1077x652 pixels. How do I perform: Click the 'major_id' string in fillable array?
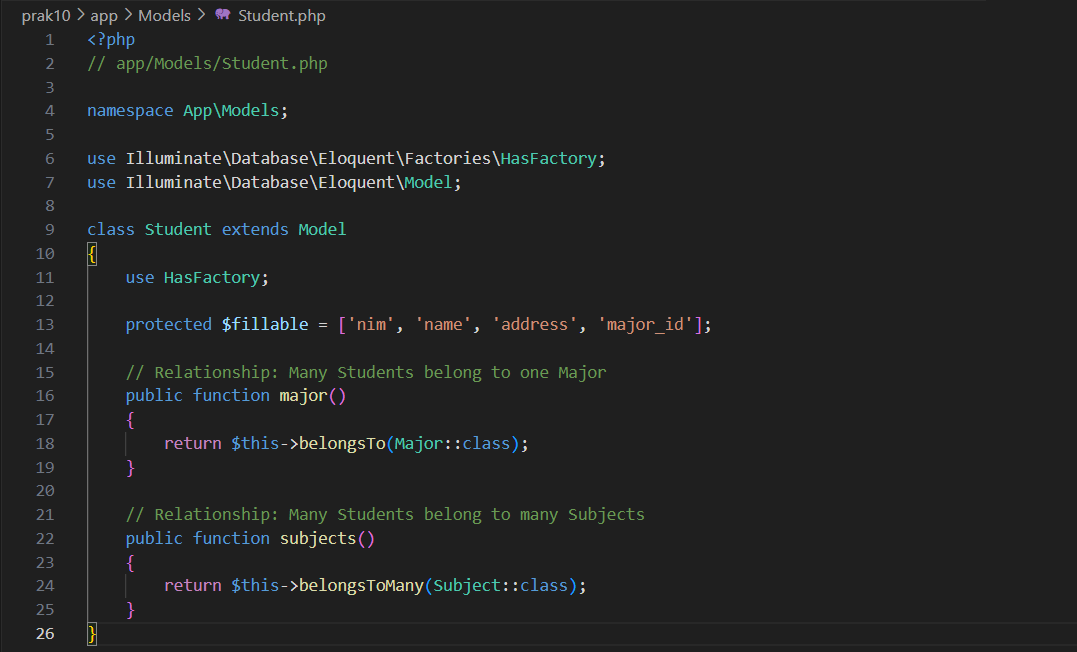(x=646, y=325)
